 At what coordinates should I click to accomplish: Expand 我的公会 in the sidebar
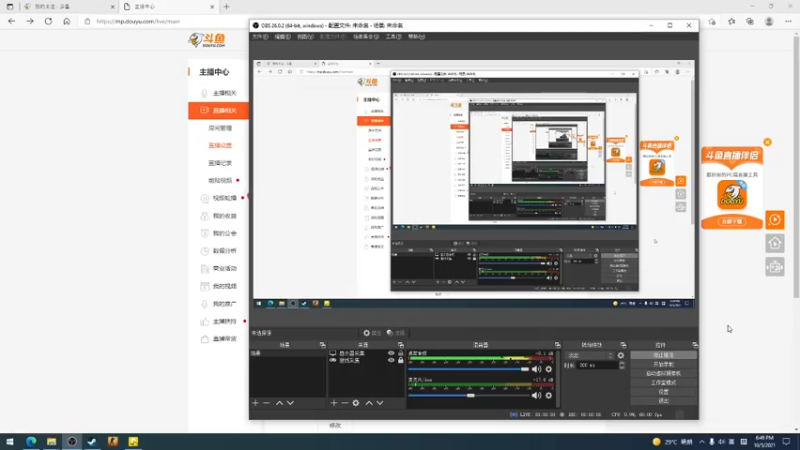click(x=218, y=233)
